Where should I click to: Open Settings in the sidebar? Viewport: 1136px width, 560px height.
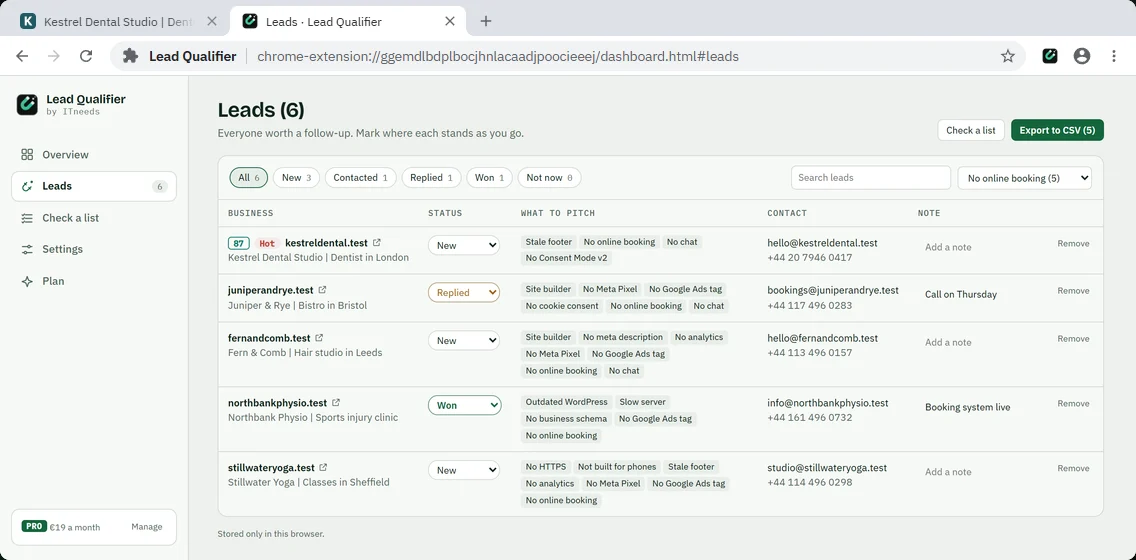tap(93, 249)
